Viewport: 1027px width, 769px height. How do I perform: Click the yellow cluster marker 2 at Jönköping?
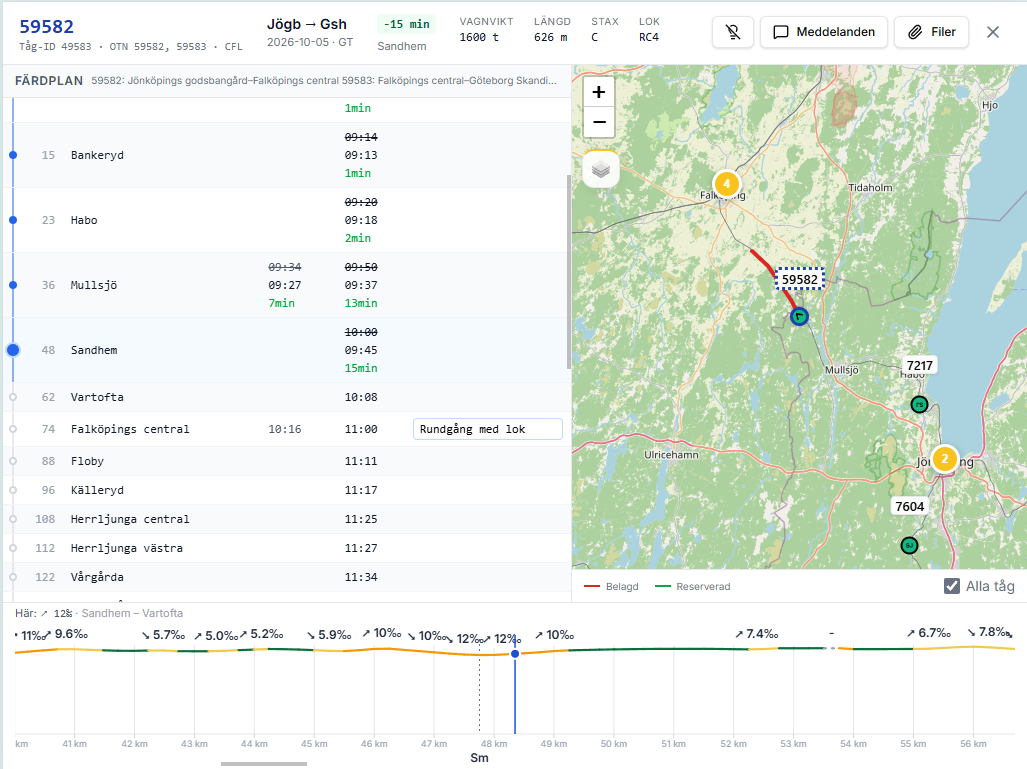click(944, 459)
